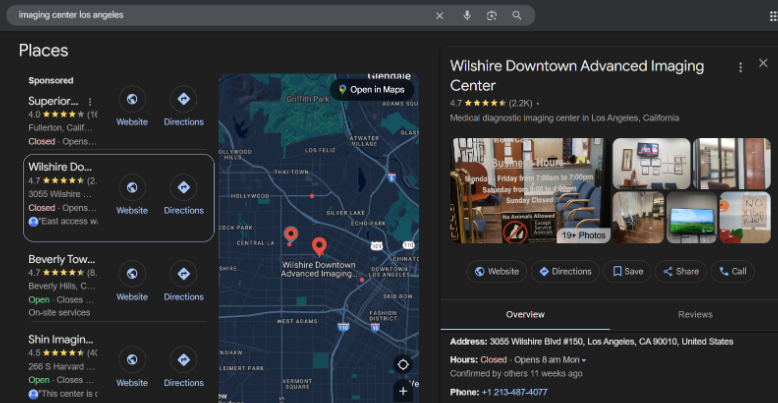View the waiting room chairs by window photo
The height and width of the screenshot is (403, 778).
point(638,217)
